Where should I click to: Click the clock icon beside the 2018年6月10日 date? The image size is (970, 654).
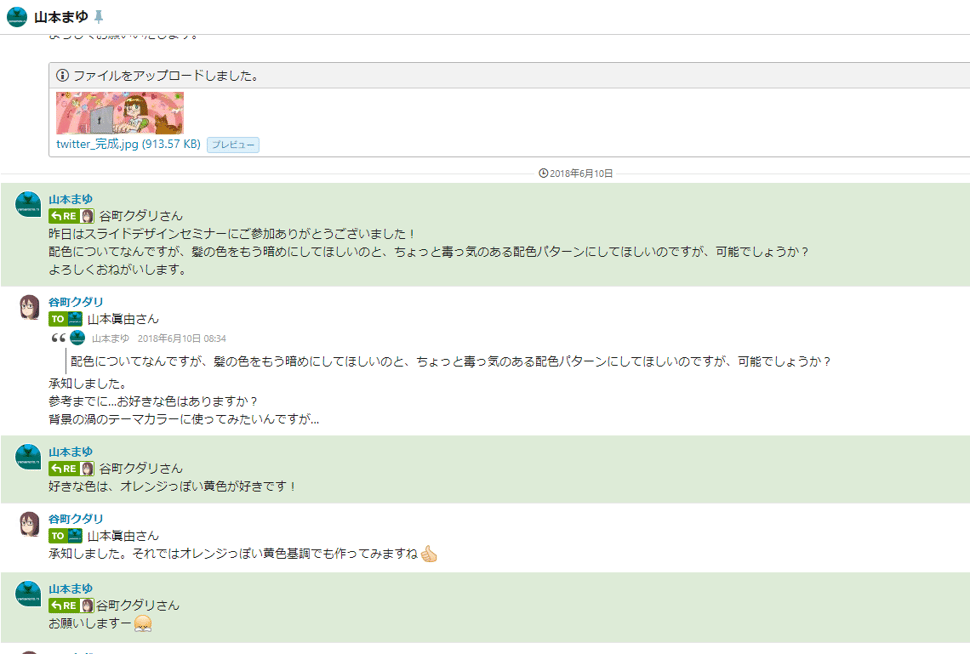543,173
